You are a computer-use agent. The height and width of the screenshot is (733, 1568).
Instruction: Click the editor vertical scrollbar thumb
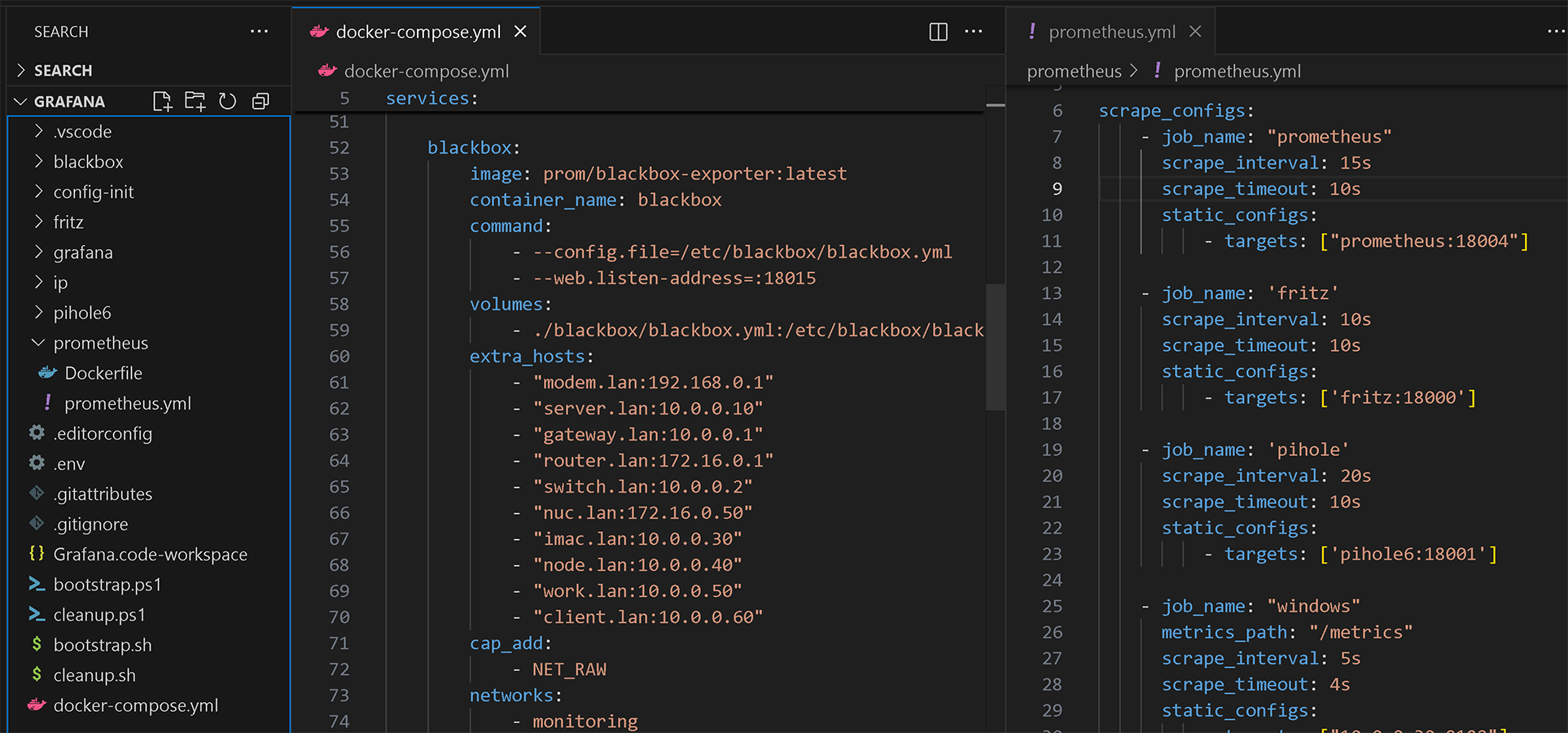pos(995,346)
